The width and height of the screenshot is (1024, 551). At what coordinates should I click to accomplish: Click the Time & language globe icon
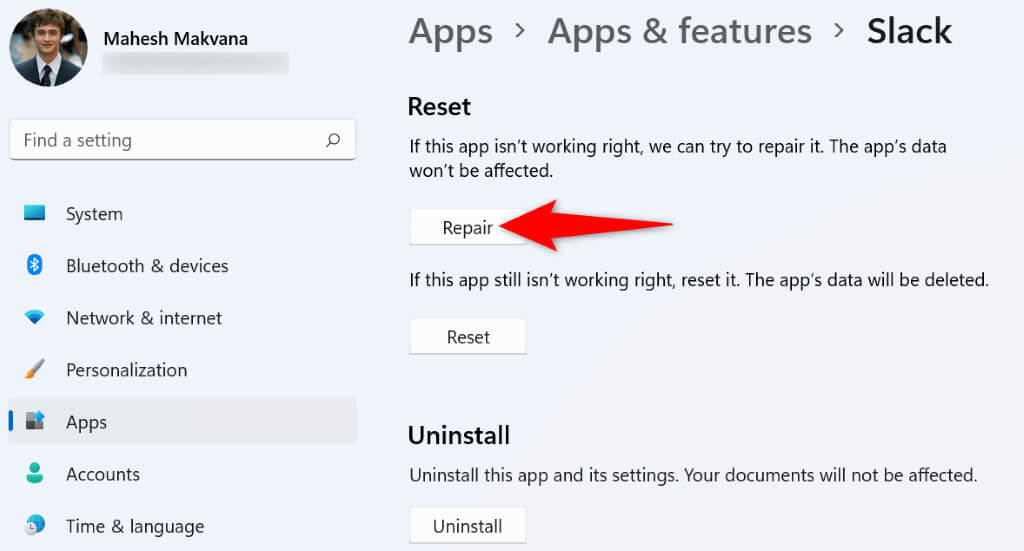click(35, 526)
